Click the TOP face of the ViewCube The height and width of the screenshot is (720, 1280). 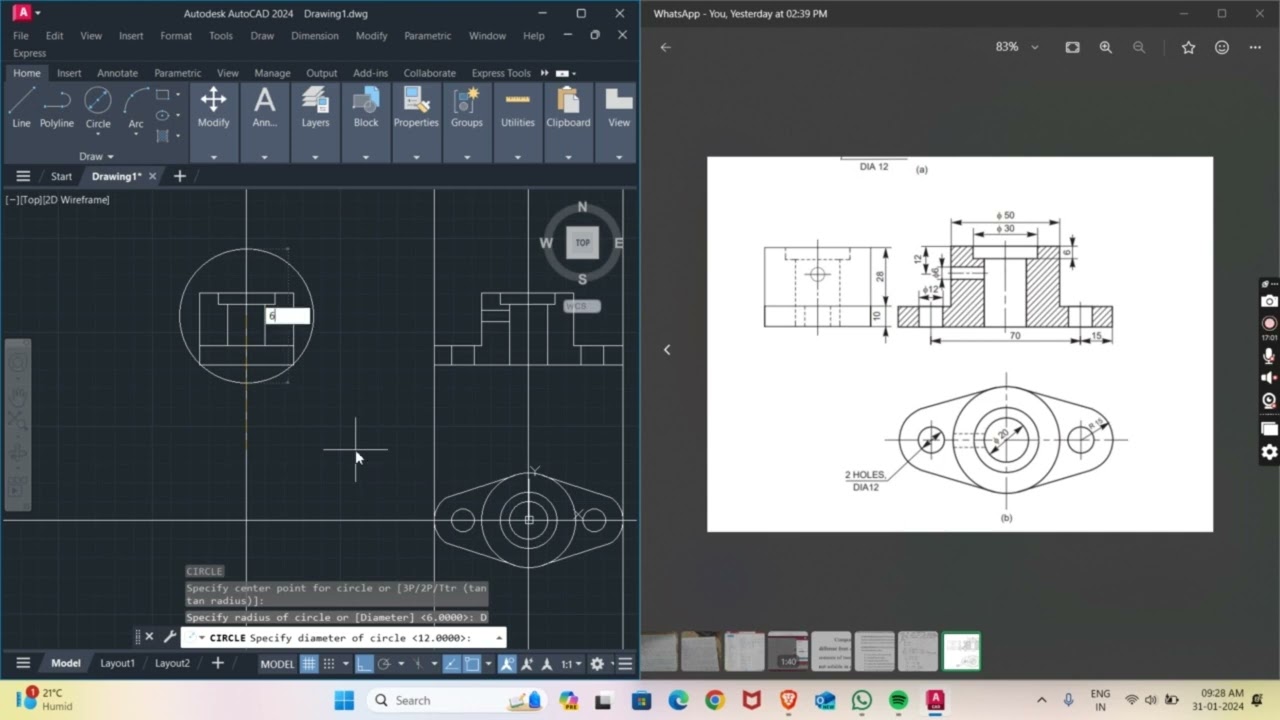tap(582, 243)
